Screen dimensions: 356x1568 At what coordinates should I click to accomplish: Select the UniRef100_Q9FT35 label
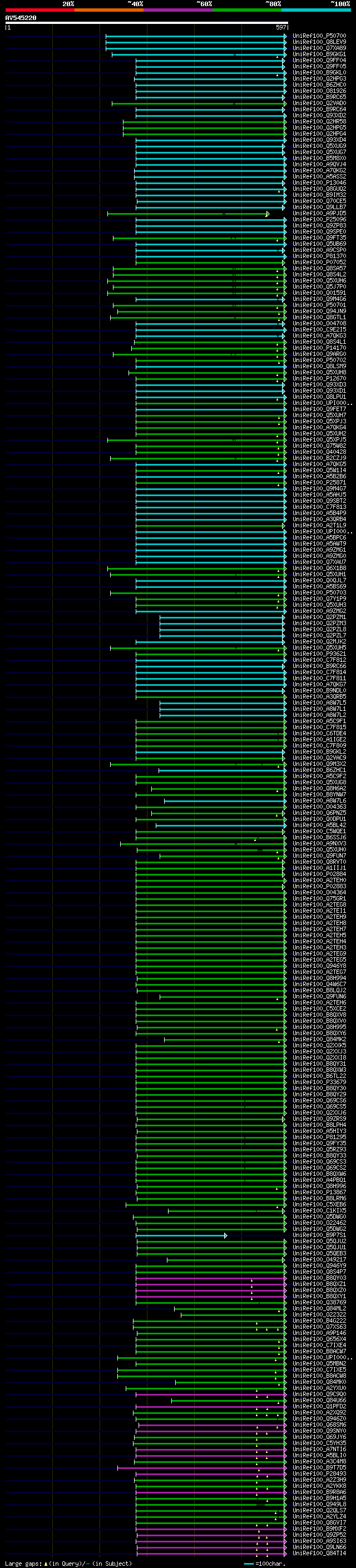[x=319, y=238]
